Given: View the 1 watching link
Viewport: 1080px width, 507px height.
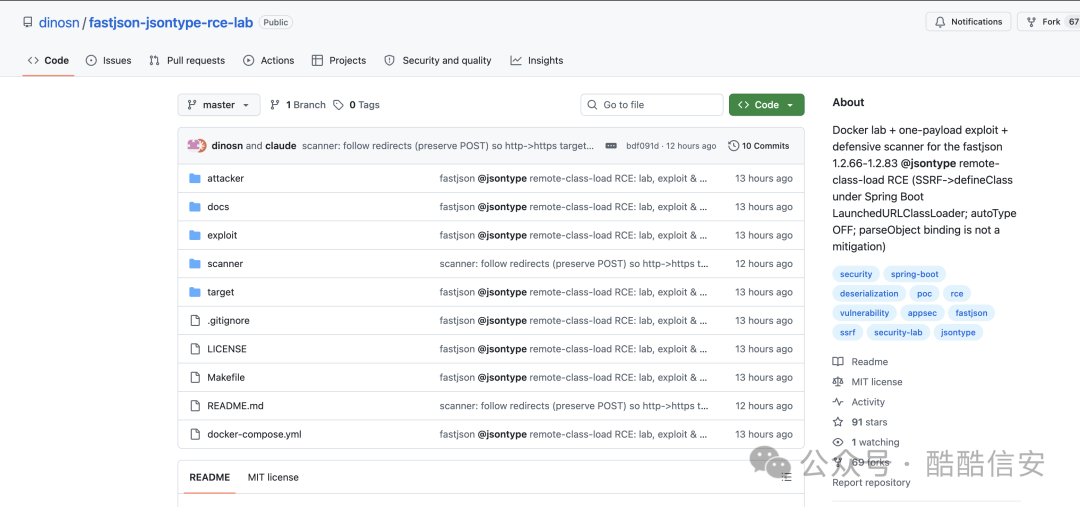Looking at the screenshot, I should pos(875,442).
